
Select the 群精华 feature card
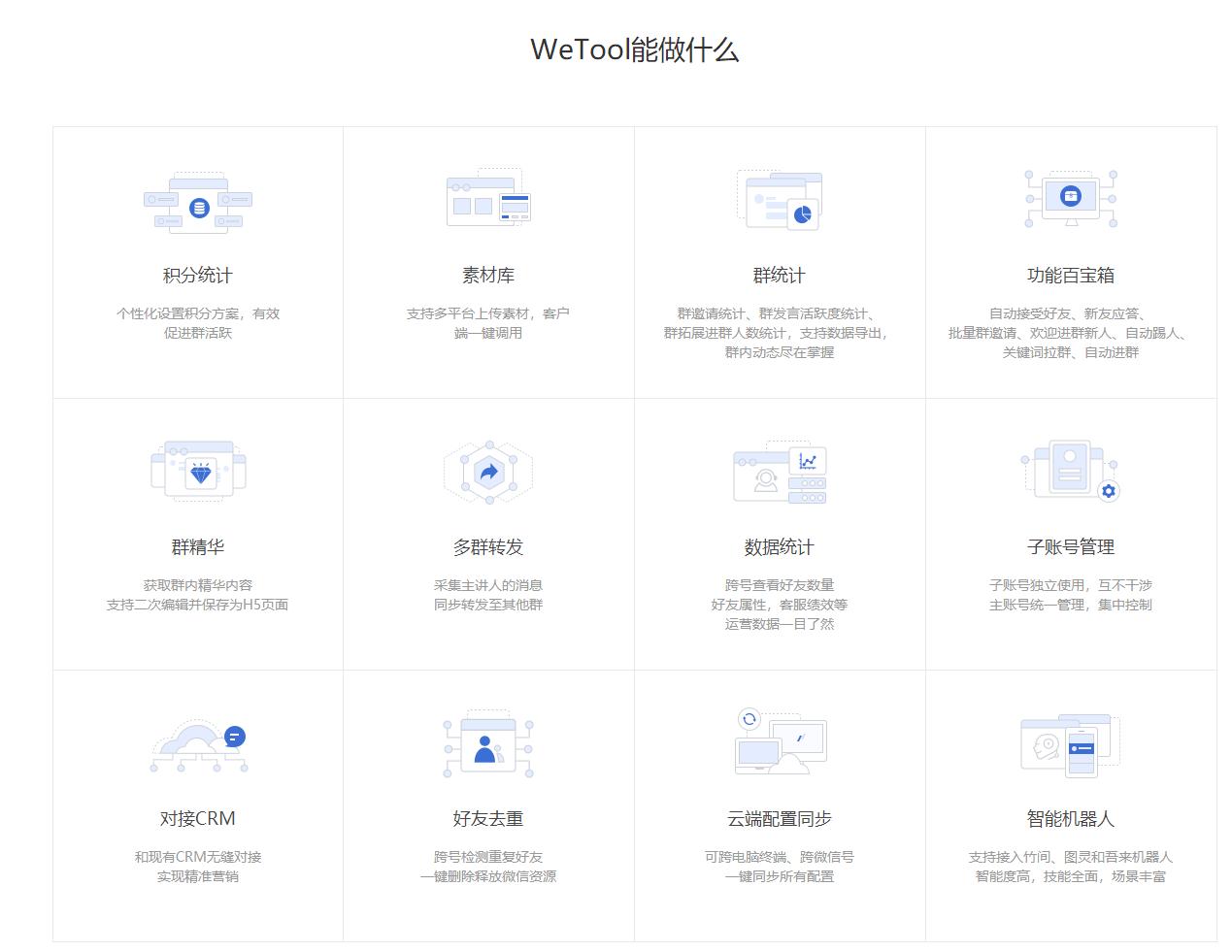pos(197,531)
